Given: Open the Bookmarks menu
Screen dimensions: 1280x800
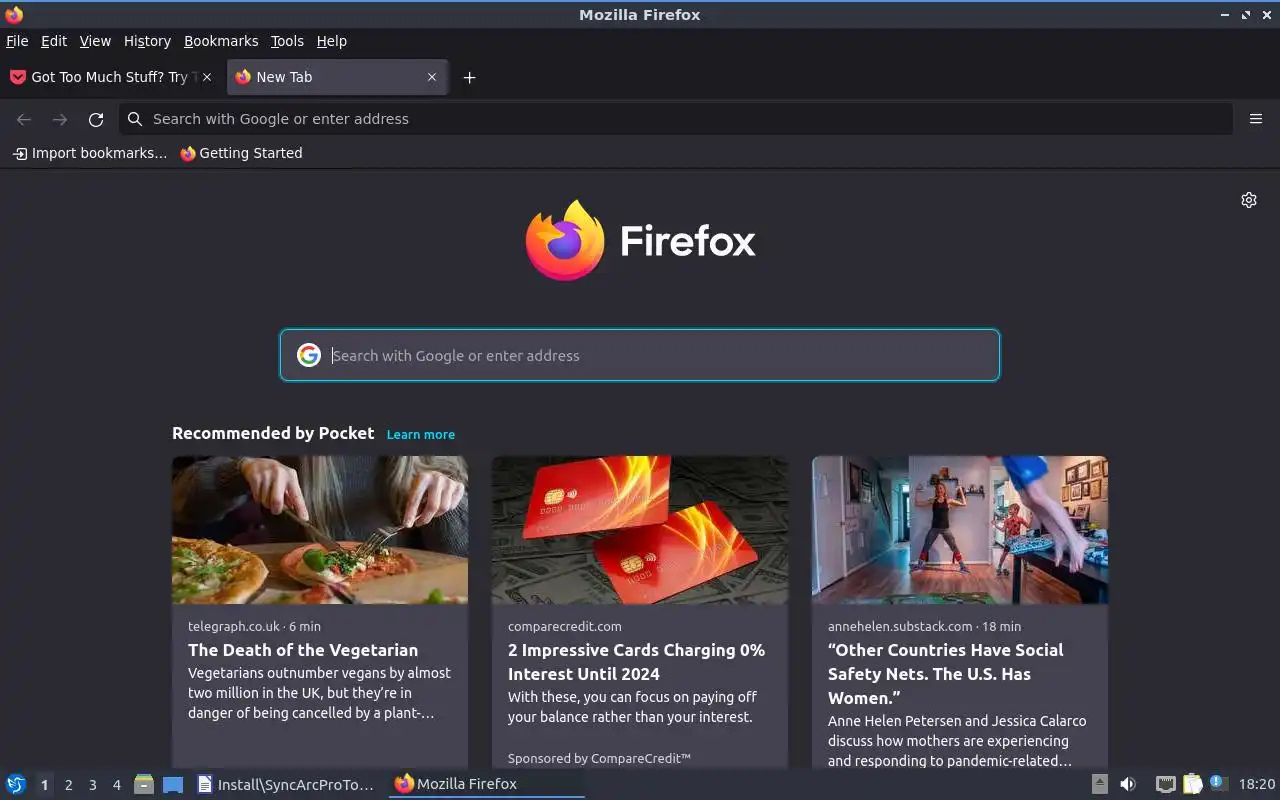Looking at the screenshot, I should pyautogui.click(x=221, y=41).
